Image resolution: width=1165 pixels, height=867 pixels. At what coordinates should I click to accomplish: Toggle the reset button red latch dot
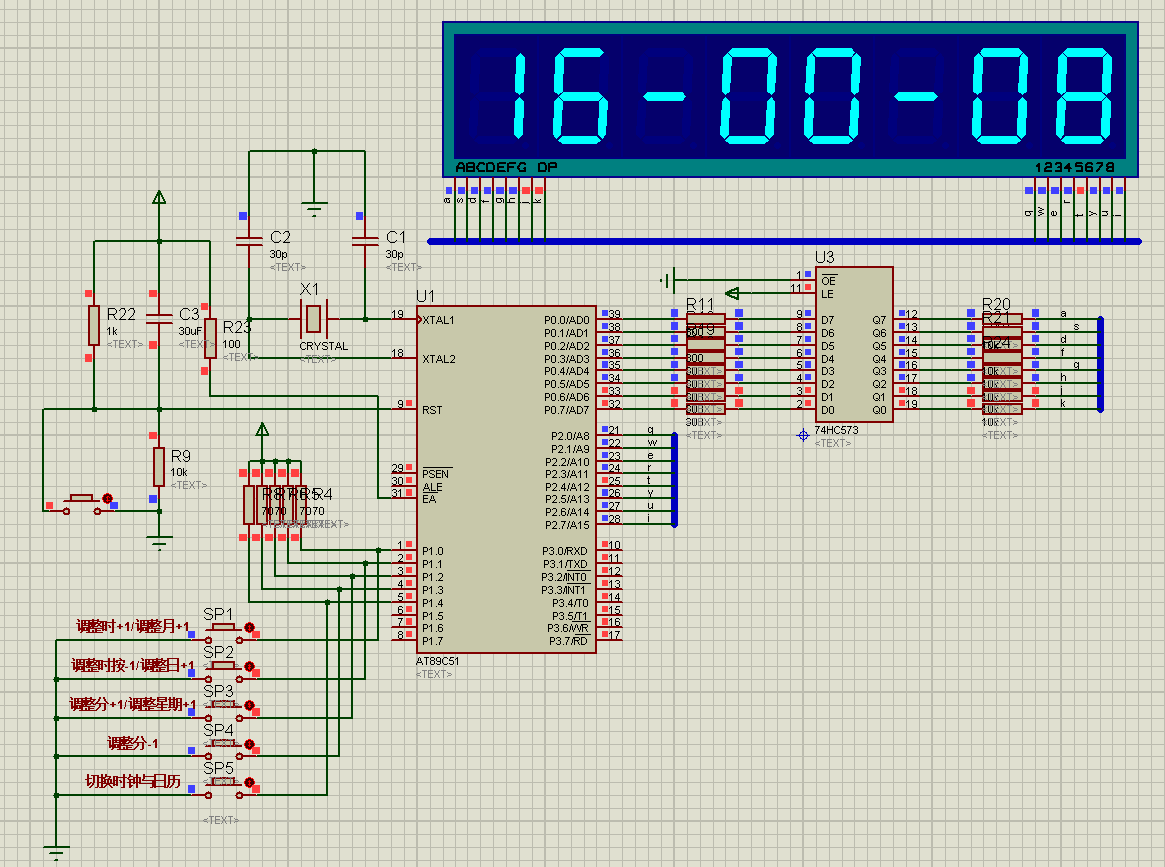pos(108,499)
